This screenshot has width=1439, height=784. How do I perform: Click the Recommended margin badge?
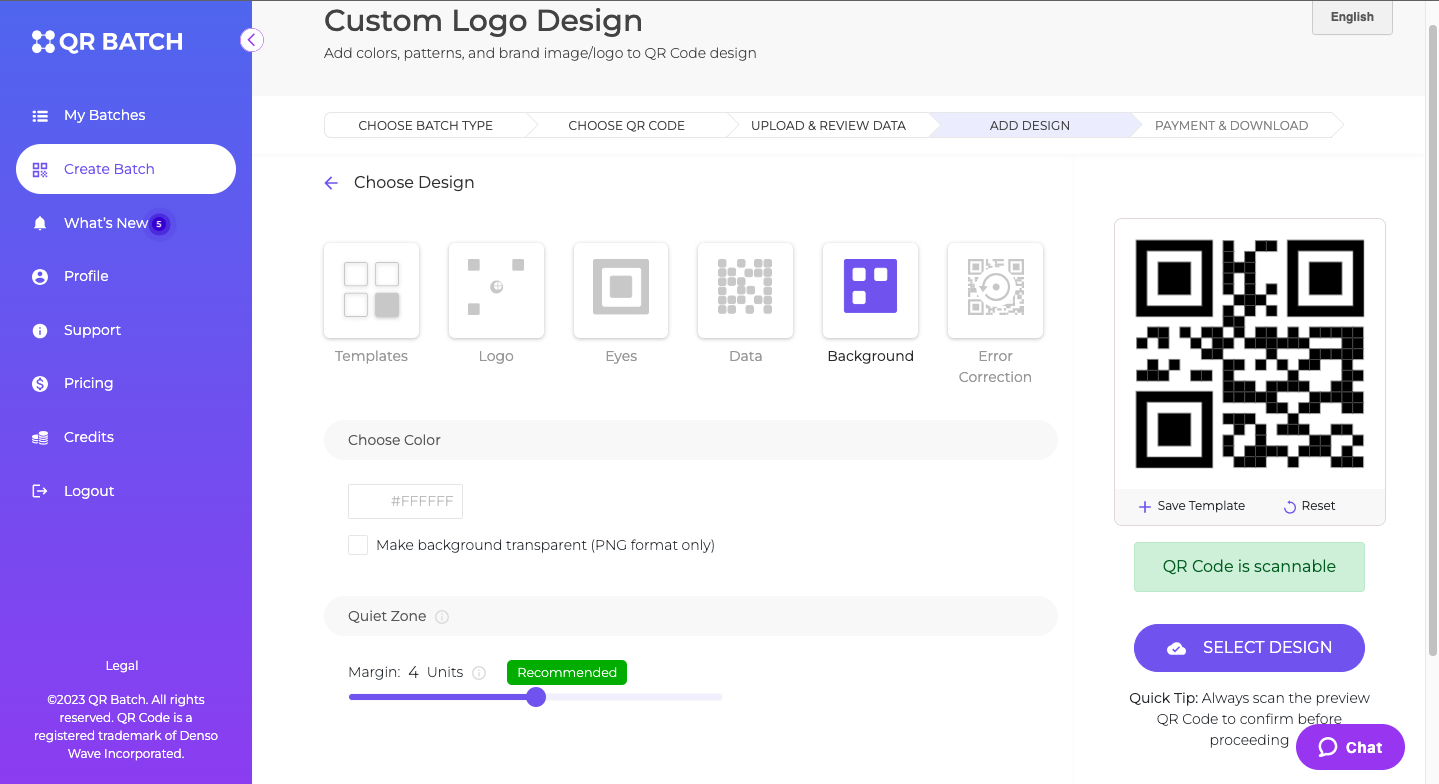(x=567, y=673)
